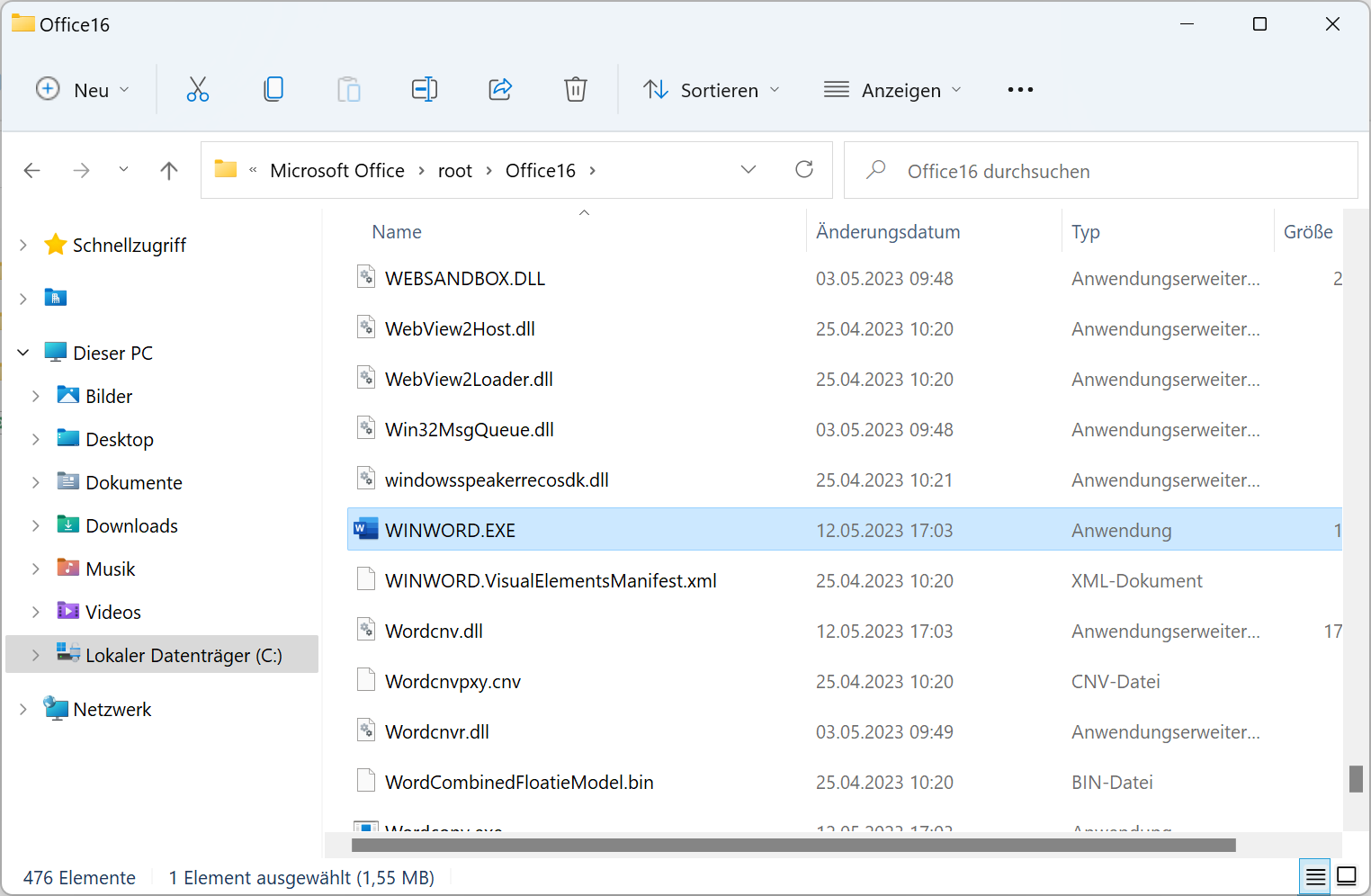The image size is (1371, 896).
Task: Select Bilder in navigation pane
Action: (x=109, y=396)
